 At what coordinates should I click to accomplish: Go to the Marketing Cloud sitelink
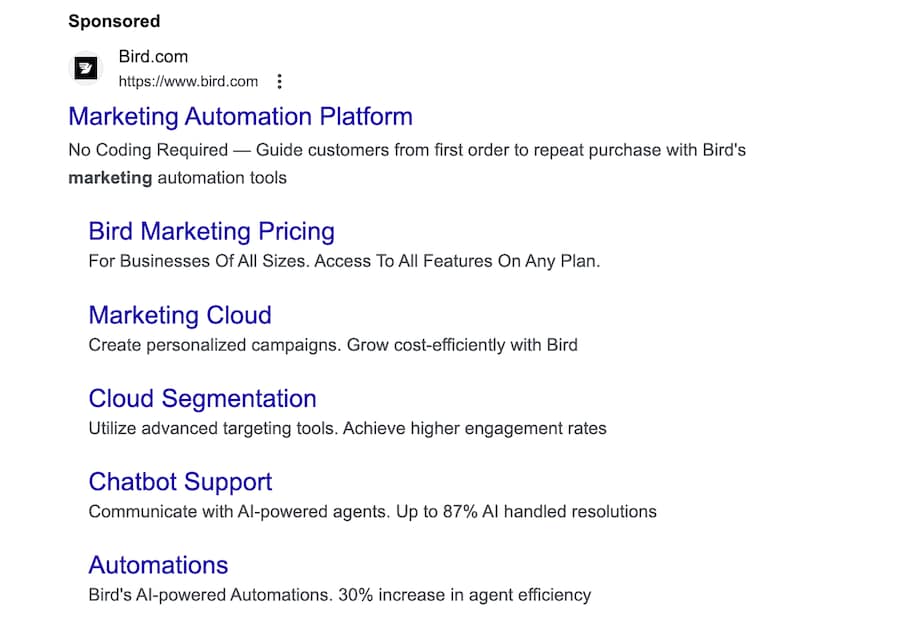[x=180, y=315]
